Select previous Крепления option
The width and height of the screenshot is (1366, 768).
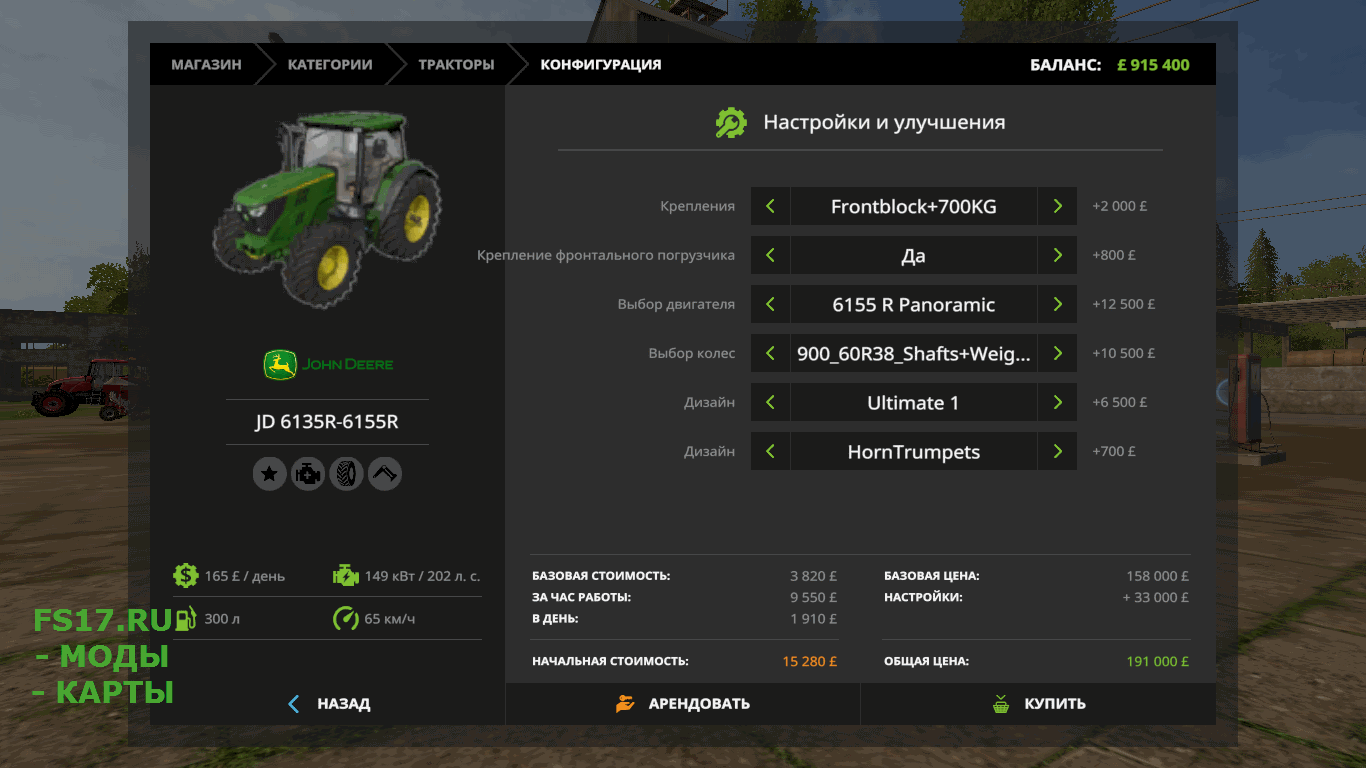pos(770,206)
